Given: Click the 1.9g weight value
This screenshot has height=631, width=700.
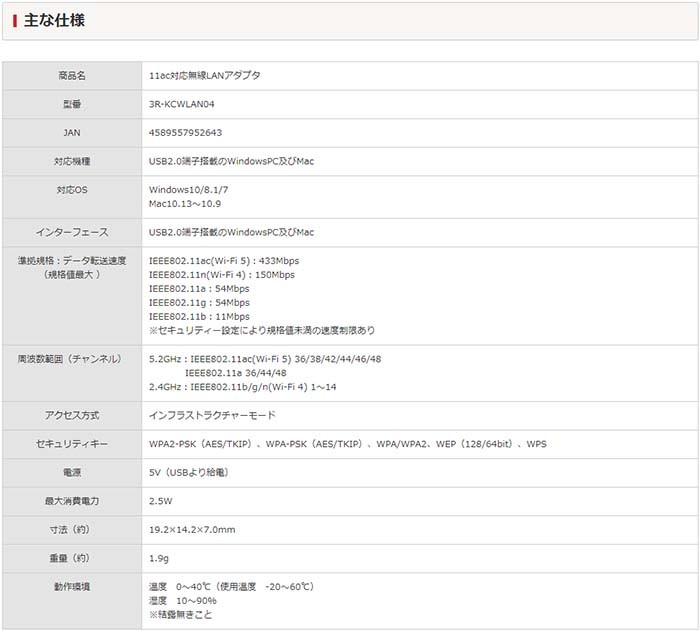Looking at the screenshot, I should pos(159,557).
